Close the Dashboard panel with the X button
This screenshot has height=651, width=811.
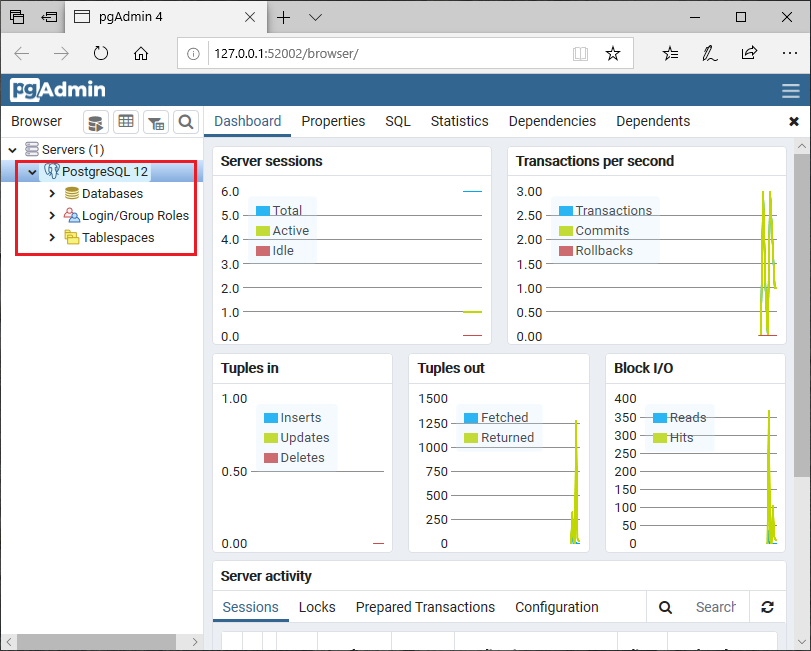[x=794, y=121]
